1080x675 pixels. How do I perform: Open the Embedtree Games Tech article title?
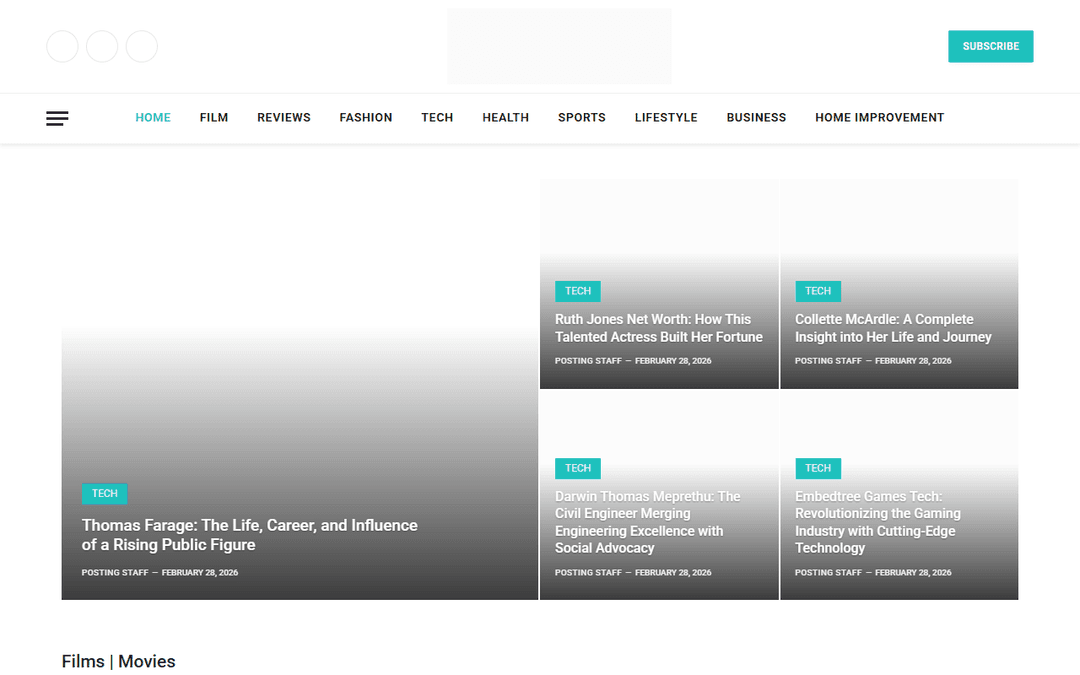coord(878,522)
